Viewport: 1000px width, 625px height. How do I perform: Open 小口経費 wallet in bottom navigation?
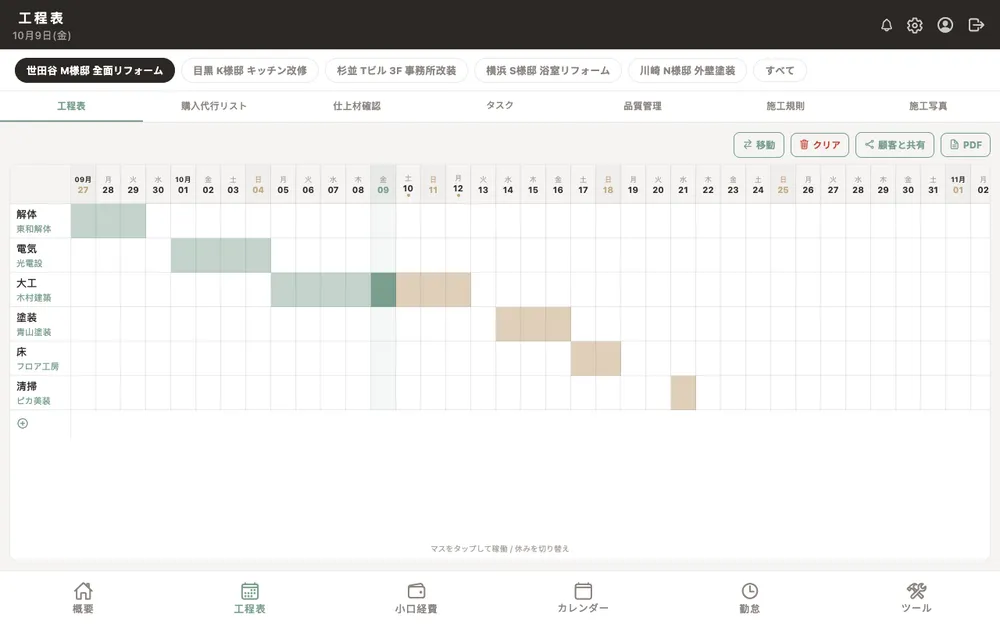pos(416,598)
